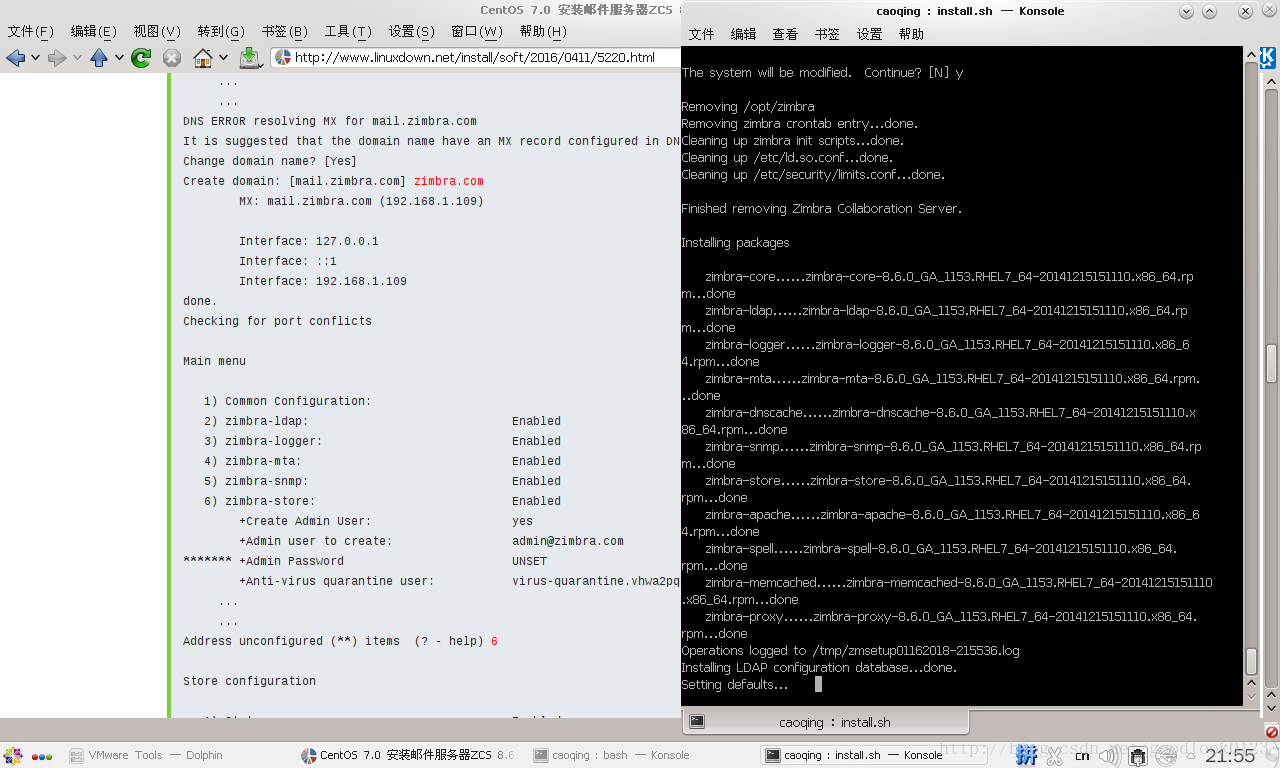Open the 设置(S) menu in Konqueror
This screenshot has height=768, width=1280.
coord(412,32)
